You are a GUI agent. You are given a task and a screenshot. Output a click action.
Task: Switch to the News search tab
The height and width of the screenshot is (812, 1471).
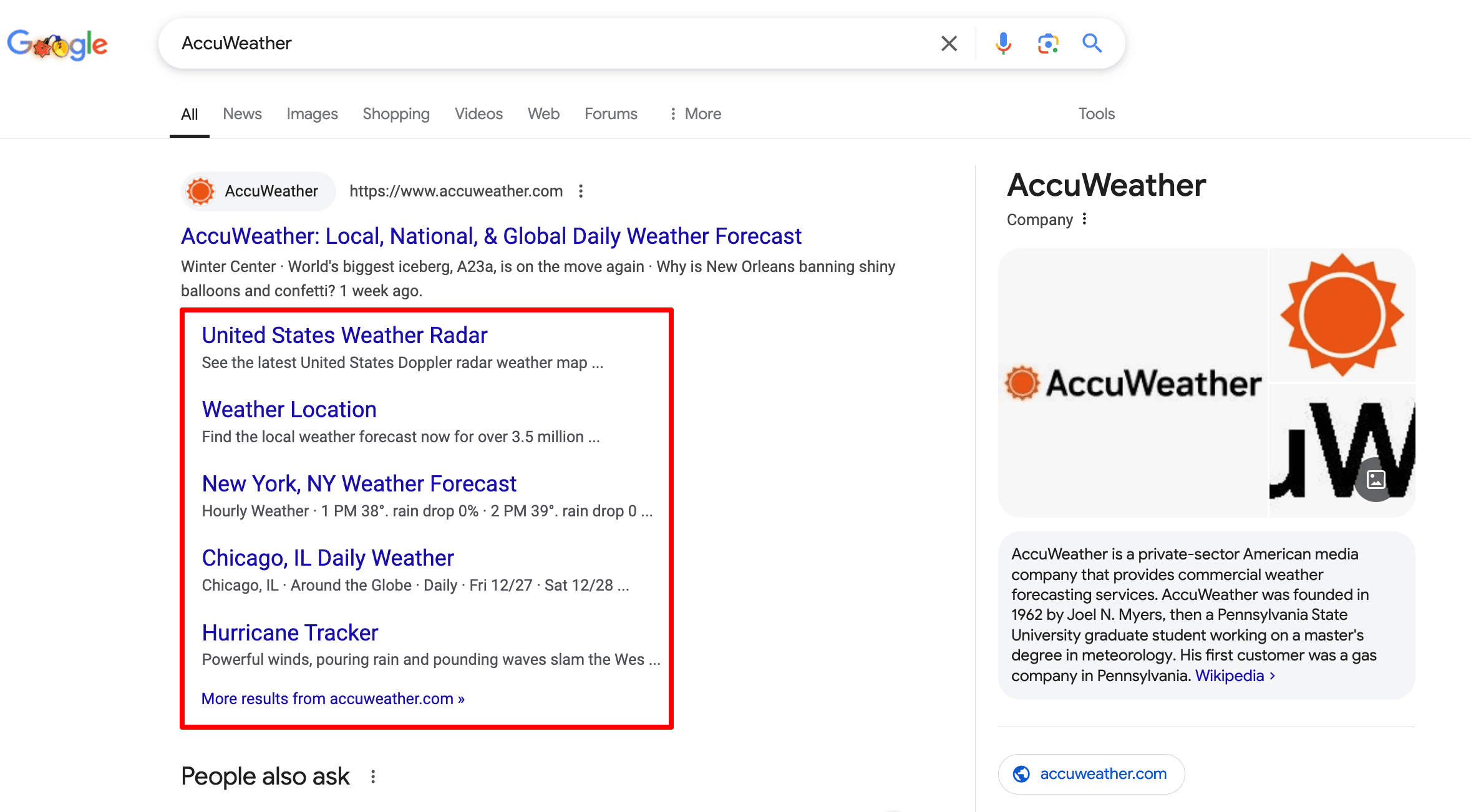[242, 114]
